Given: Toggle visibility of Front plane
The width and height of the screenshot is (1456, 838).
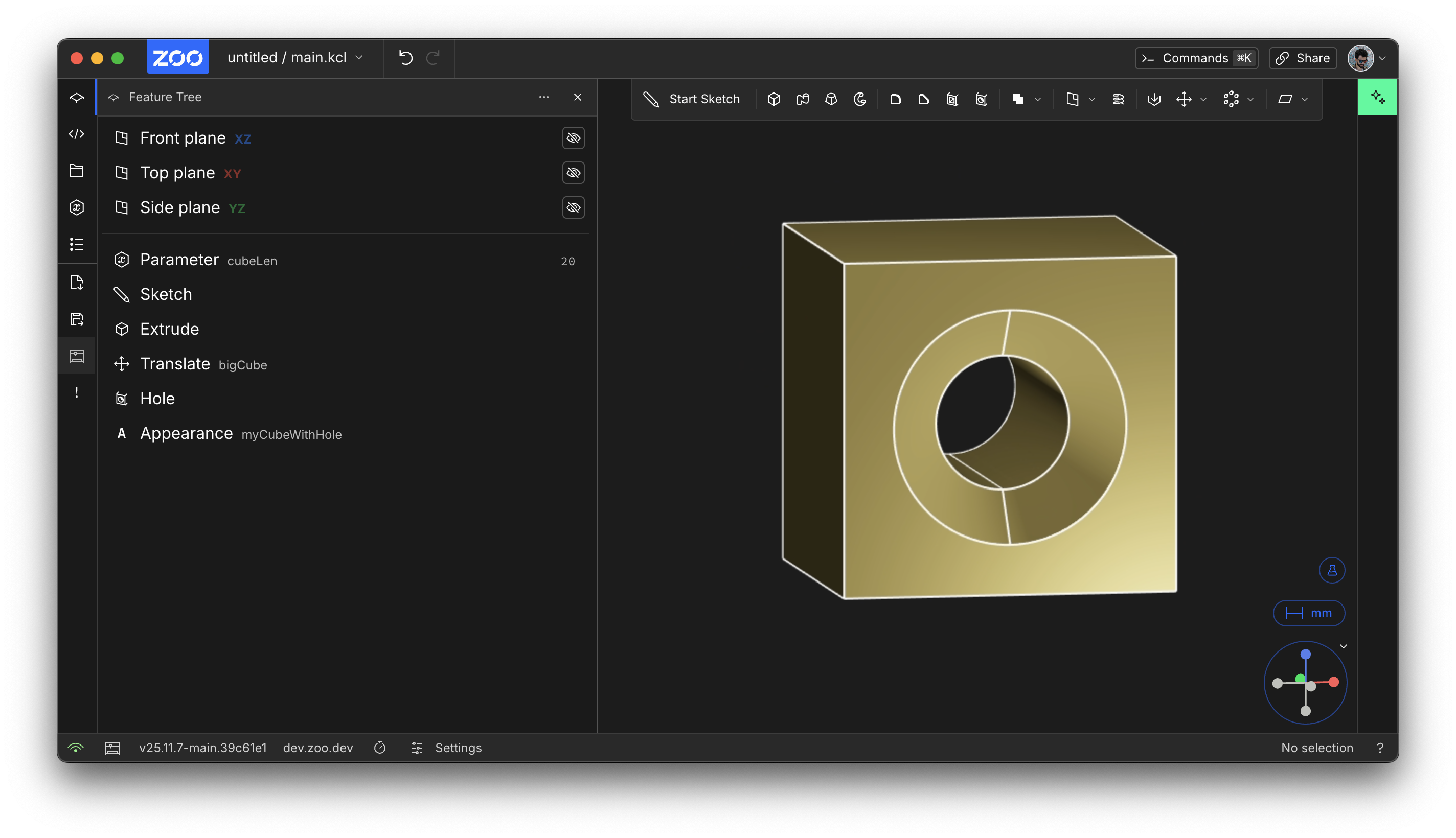Looking at the screenshot, I should (573, 138).
